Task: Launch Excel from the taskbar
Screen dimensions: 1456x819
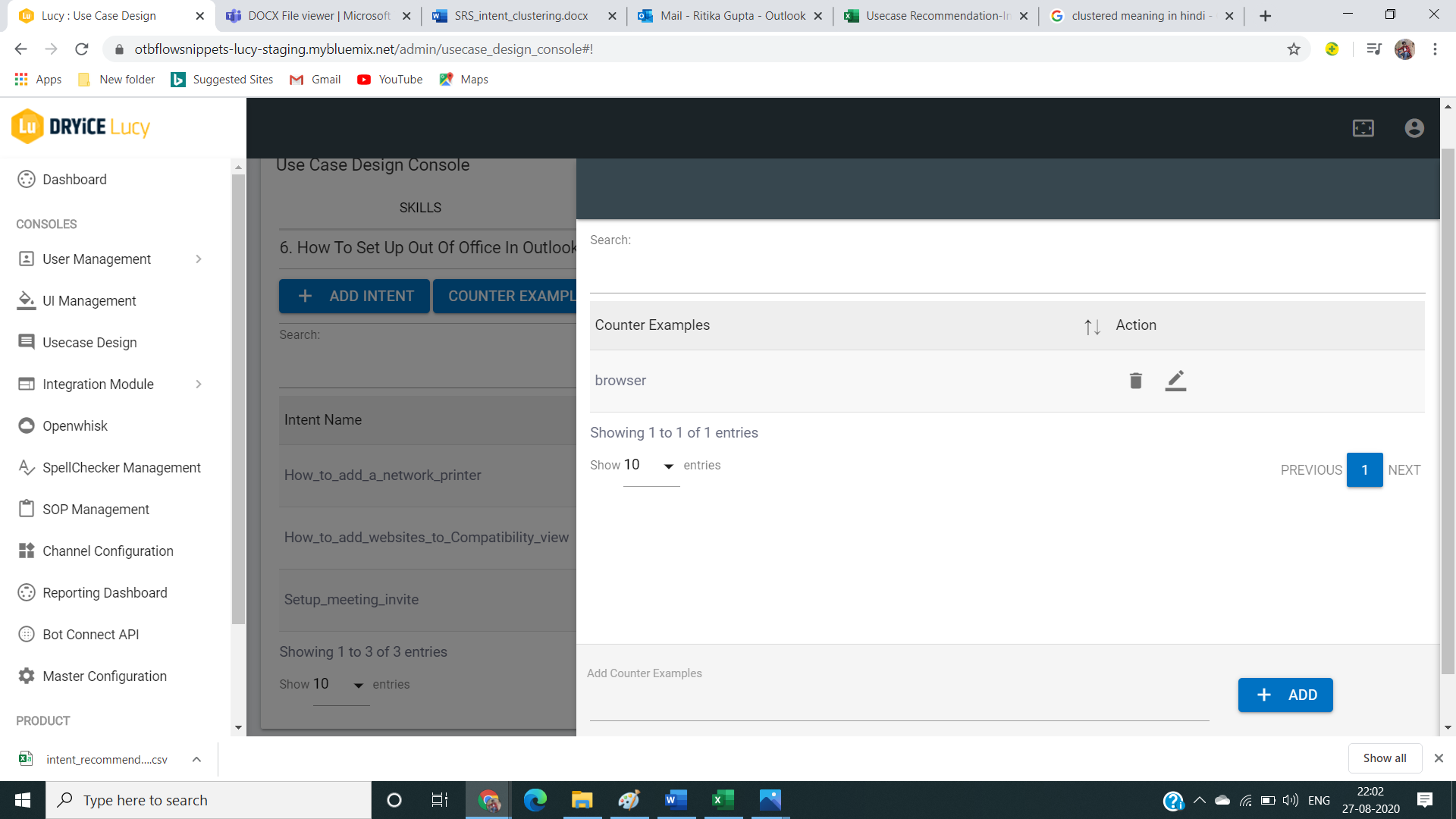Action: [722, 799]
